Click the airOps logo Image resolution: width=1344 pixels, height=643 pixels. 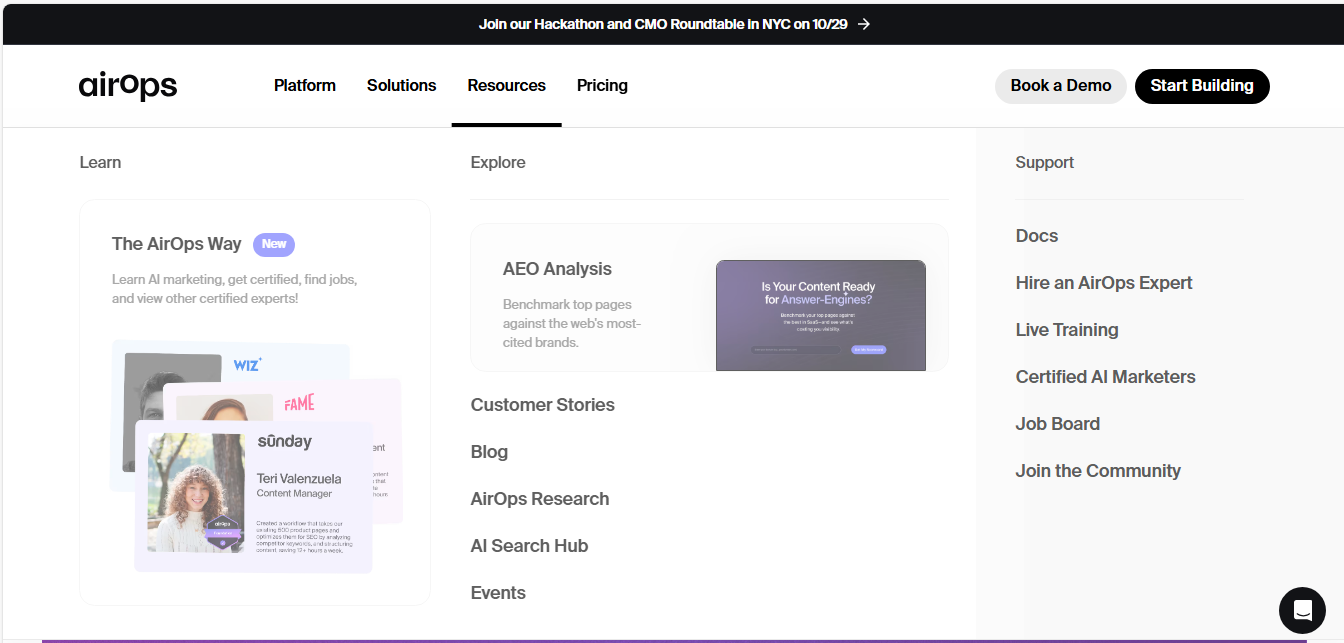pyautogui.click(x=128, y=86)
